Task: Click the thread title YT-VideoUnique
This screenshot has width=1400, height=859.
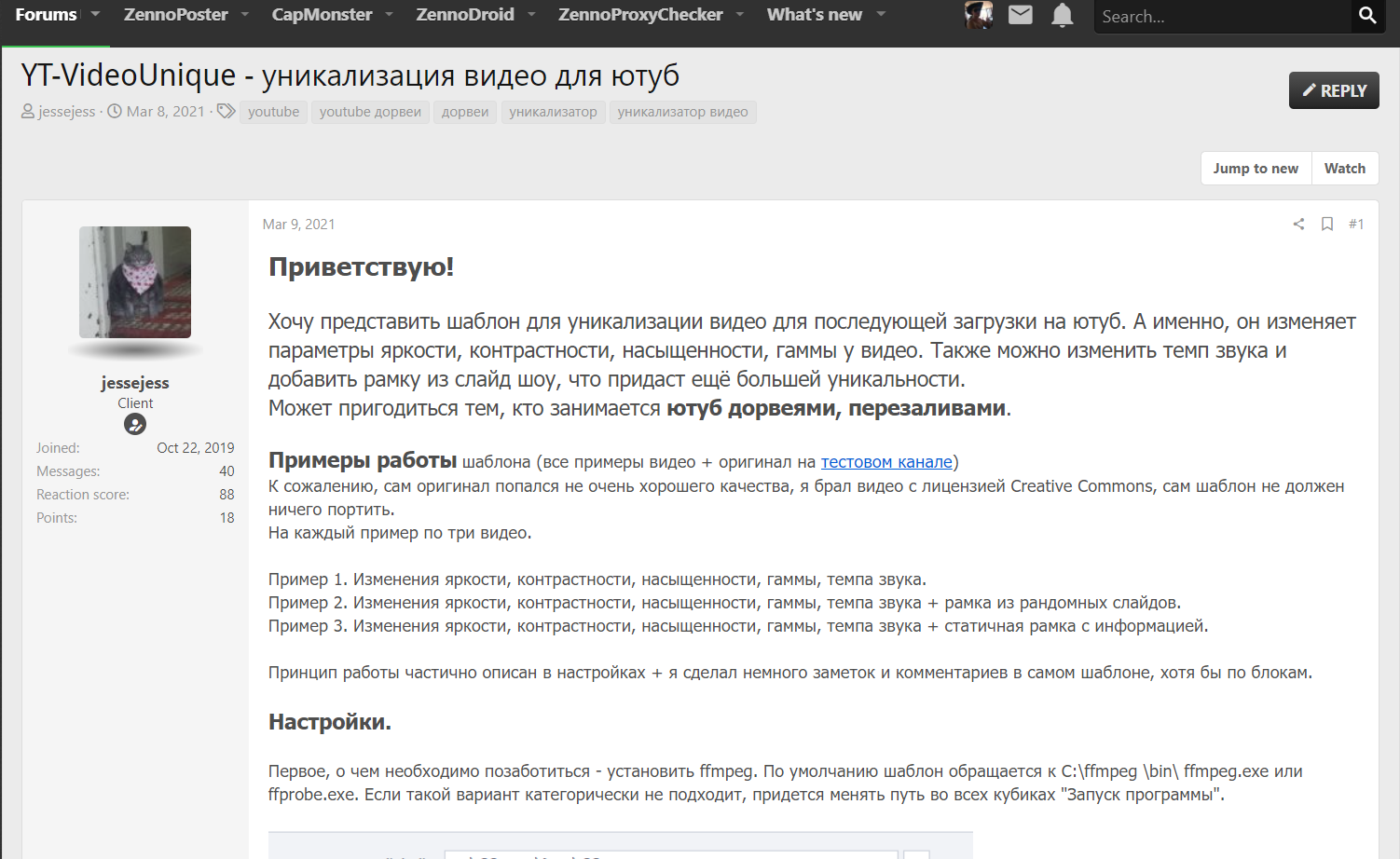Action: (350, 75)
